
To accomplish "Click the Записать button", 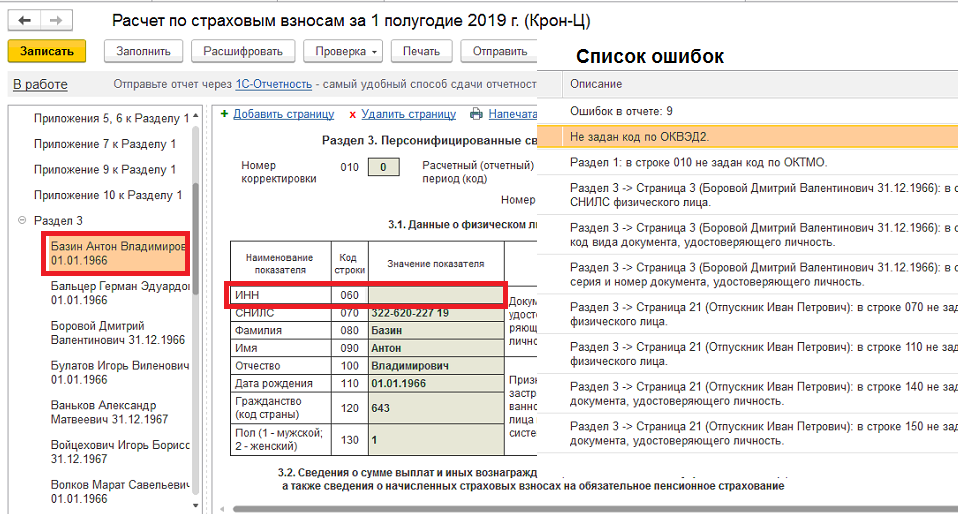I will [x=46, y=51].
